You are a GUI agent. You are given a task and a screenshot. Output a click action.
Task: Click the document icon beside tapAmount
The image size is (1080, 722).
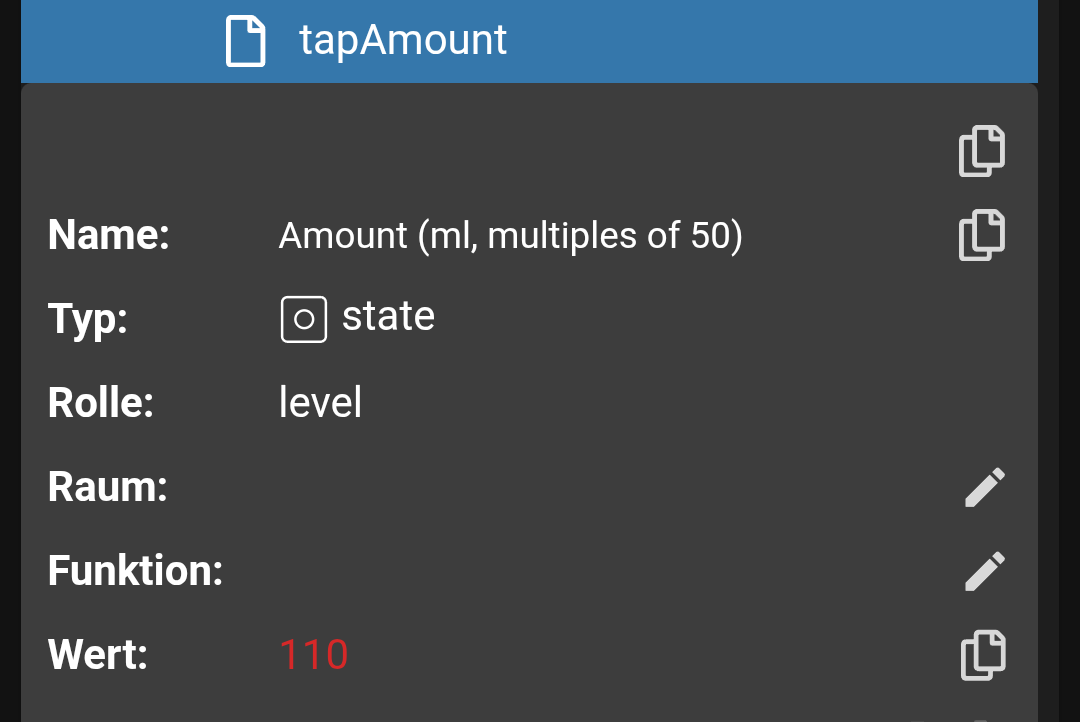point(245,40)
